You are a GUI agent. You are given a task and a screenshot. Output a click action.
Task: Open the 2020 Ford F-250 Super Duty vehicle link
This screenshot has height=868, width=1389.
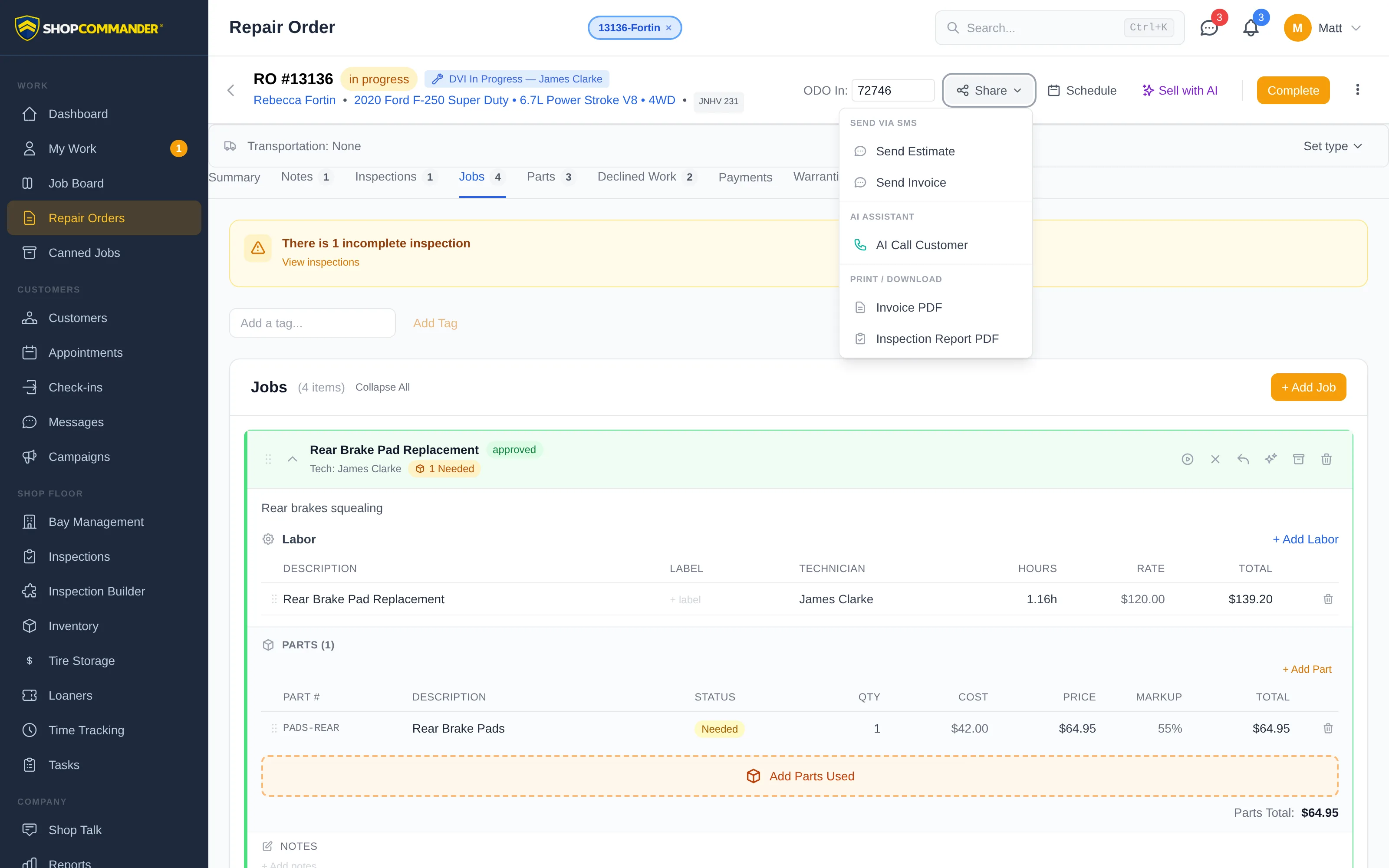coord(514,100)
